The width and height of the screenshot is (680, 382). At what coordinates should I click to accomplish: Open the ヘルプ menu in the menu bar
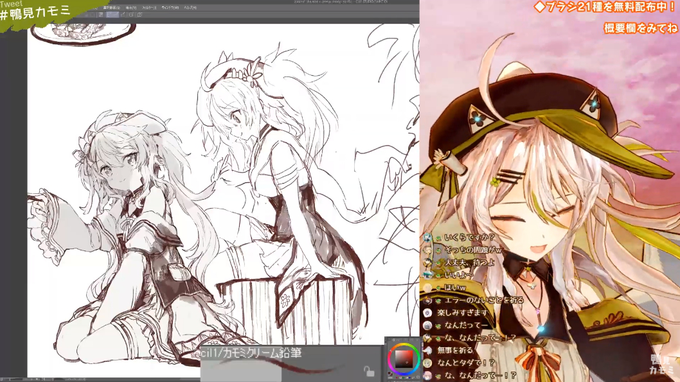pyautogui.click(x=190, y=8)
